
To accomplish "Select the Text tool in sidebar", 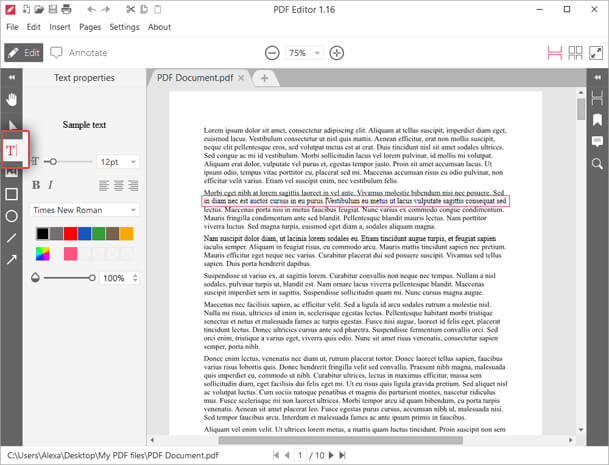I will [x=12, y=150].
